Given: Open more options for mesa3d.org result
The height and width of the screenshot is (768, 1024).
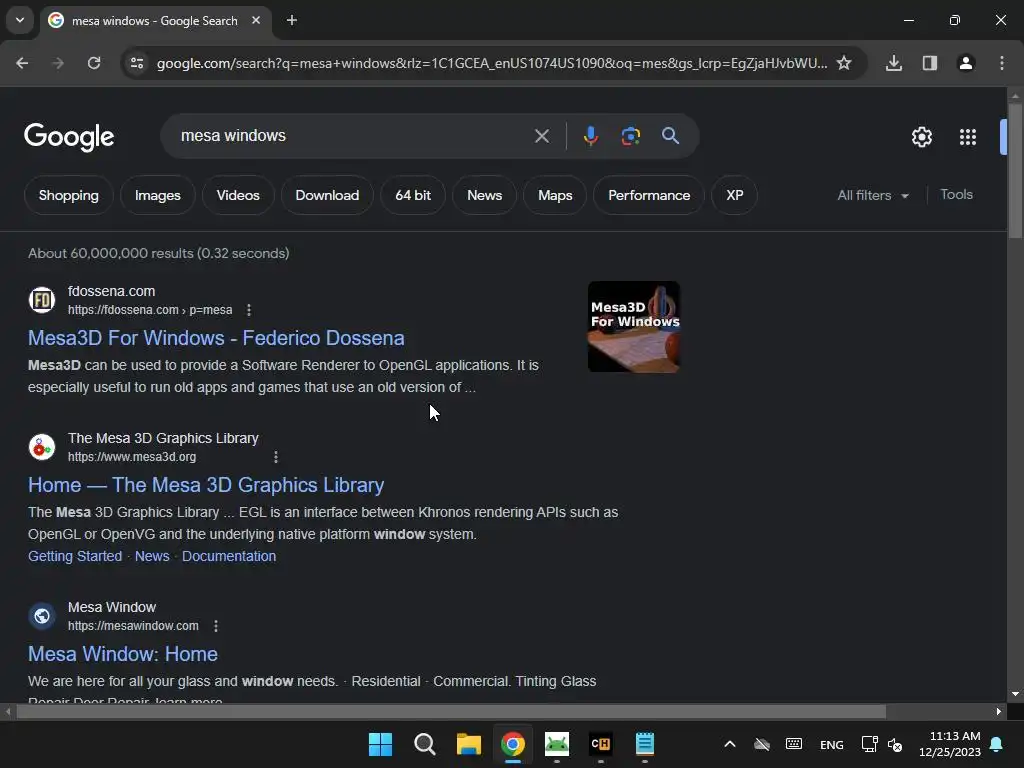Looking at the screenshot, I should tap(276, 457).
